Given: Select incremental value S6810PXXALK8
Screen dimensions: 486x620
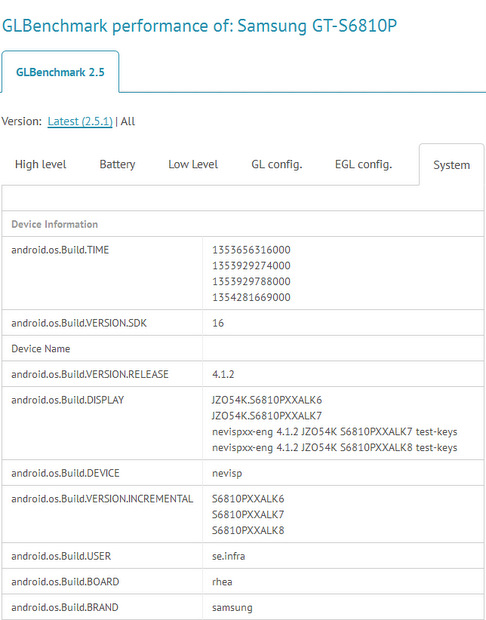Looking at the screenshot, I should (248, 530).
